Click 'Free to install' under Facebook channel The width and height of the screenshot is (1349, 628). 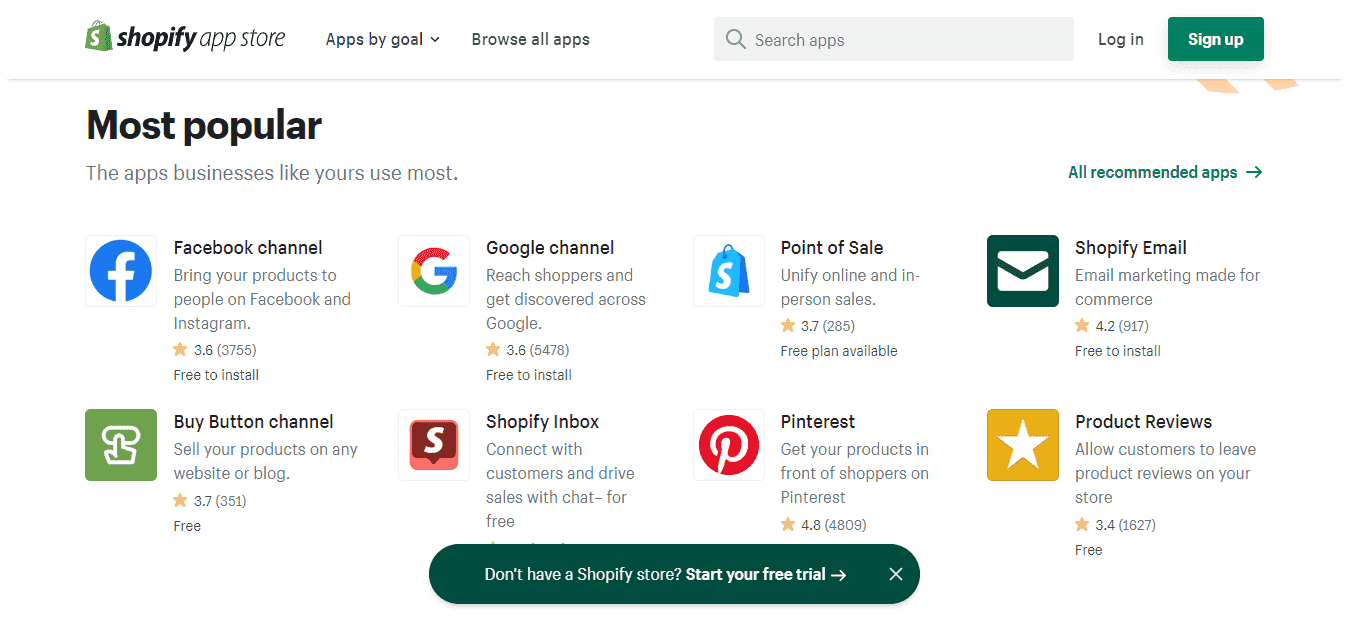click(216, 375)
